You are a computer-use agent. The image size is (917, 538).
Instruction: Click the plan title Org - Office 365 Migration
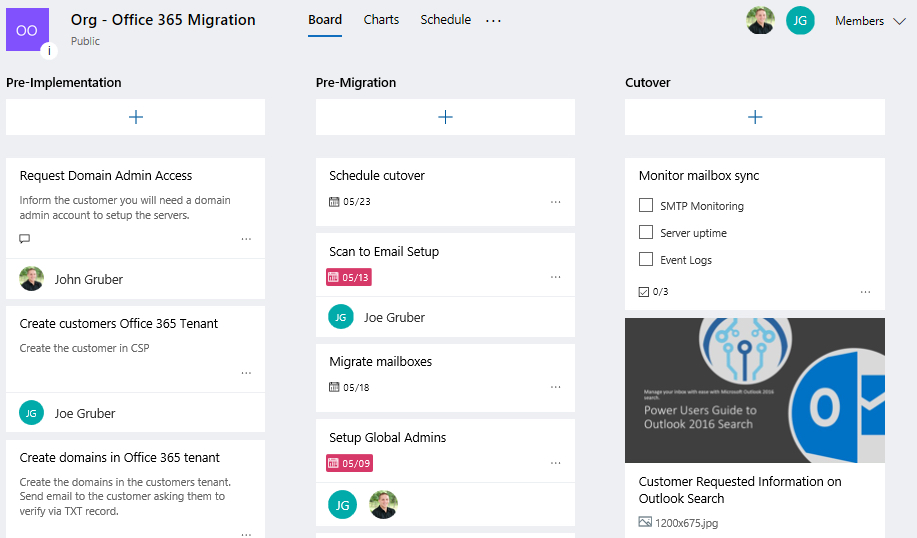[x=163, y=20]
